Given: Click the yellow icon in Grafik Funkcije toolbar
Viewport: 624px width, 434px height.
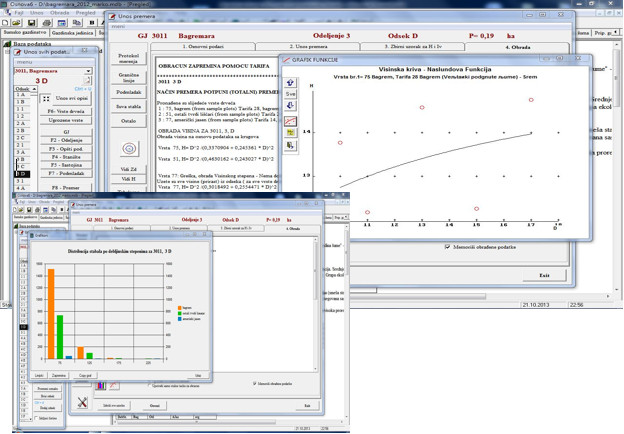Looking at the screenshot, I should 290,133.
